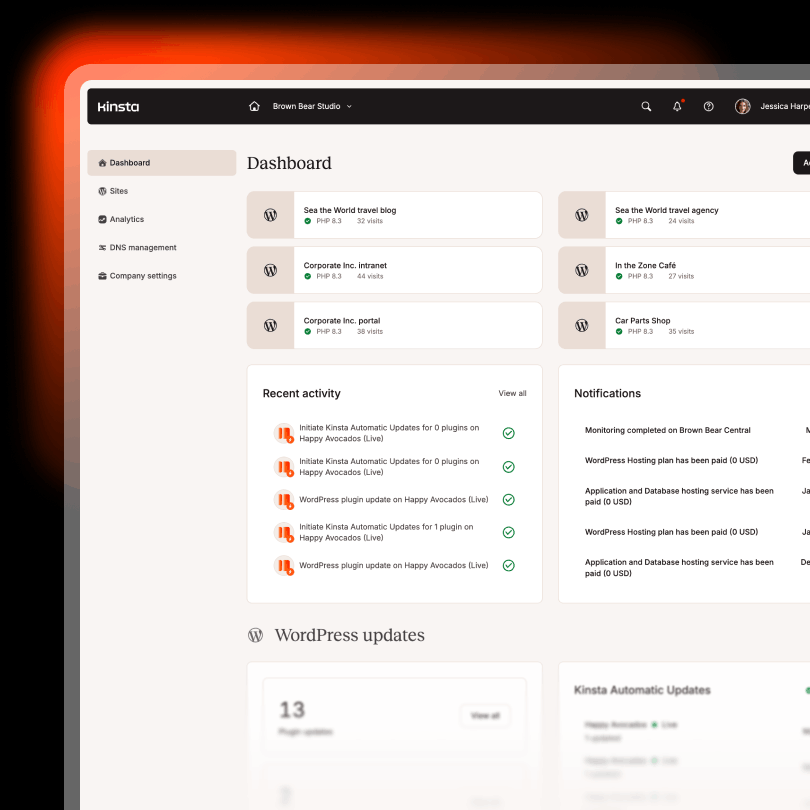Click the WordPress updates section icon
This screenshot has height=810, width=810.
coord(257,634)
